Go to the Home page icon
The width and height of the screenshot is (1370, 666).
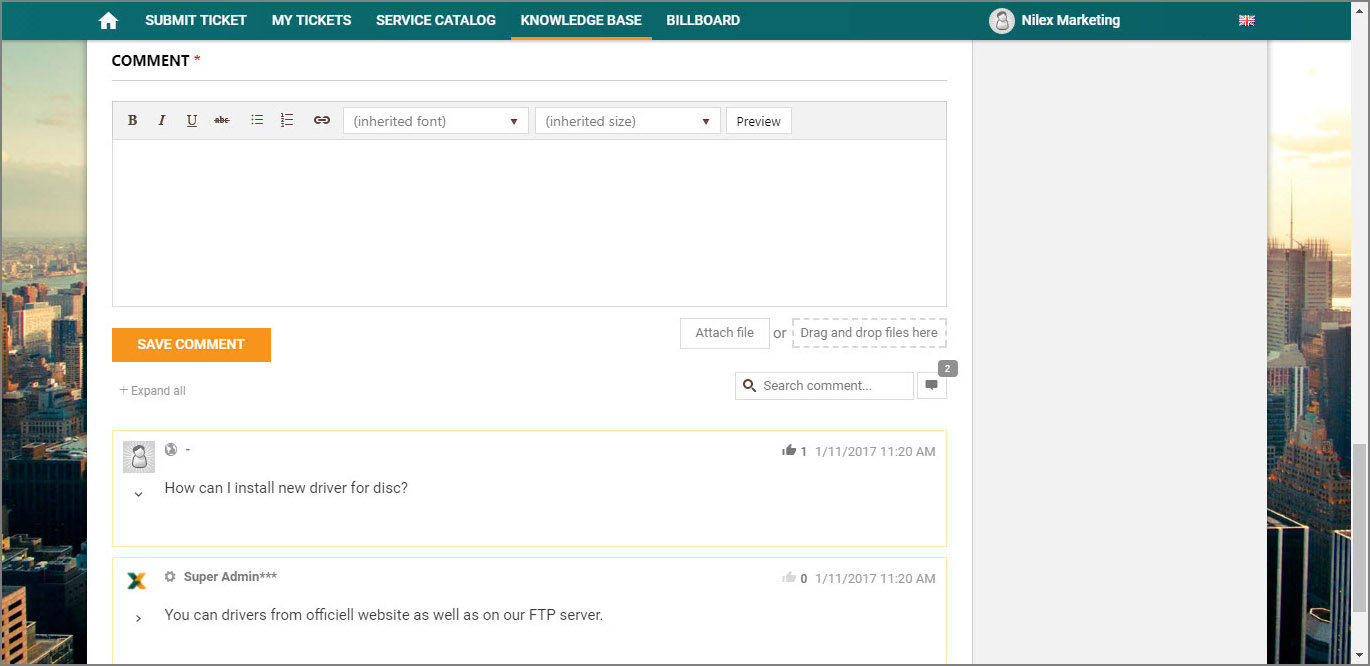pyautogui.click(x=108, y=21)
